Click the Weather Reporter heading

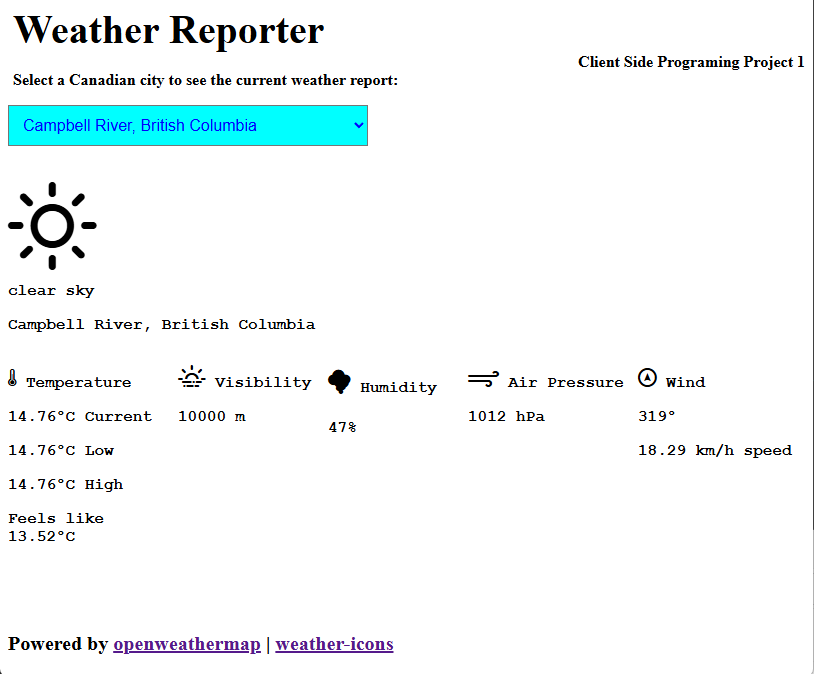tap(169, 31)
